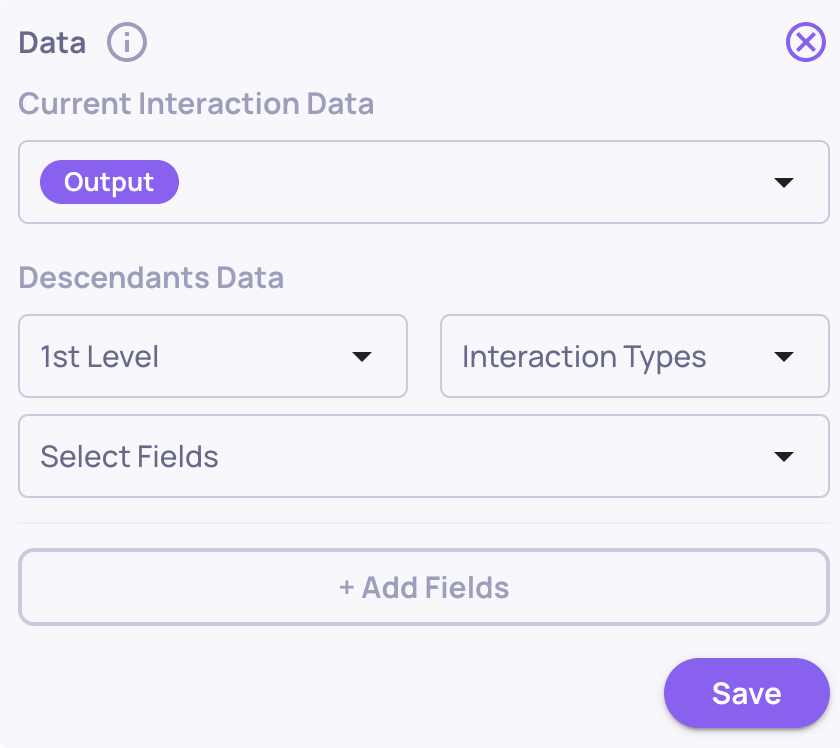Click the Data panel heading
840x748 pixels.
click(52, 43)
